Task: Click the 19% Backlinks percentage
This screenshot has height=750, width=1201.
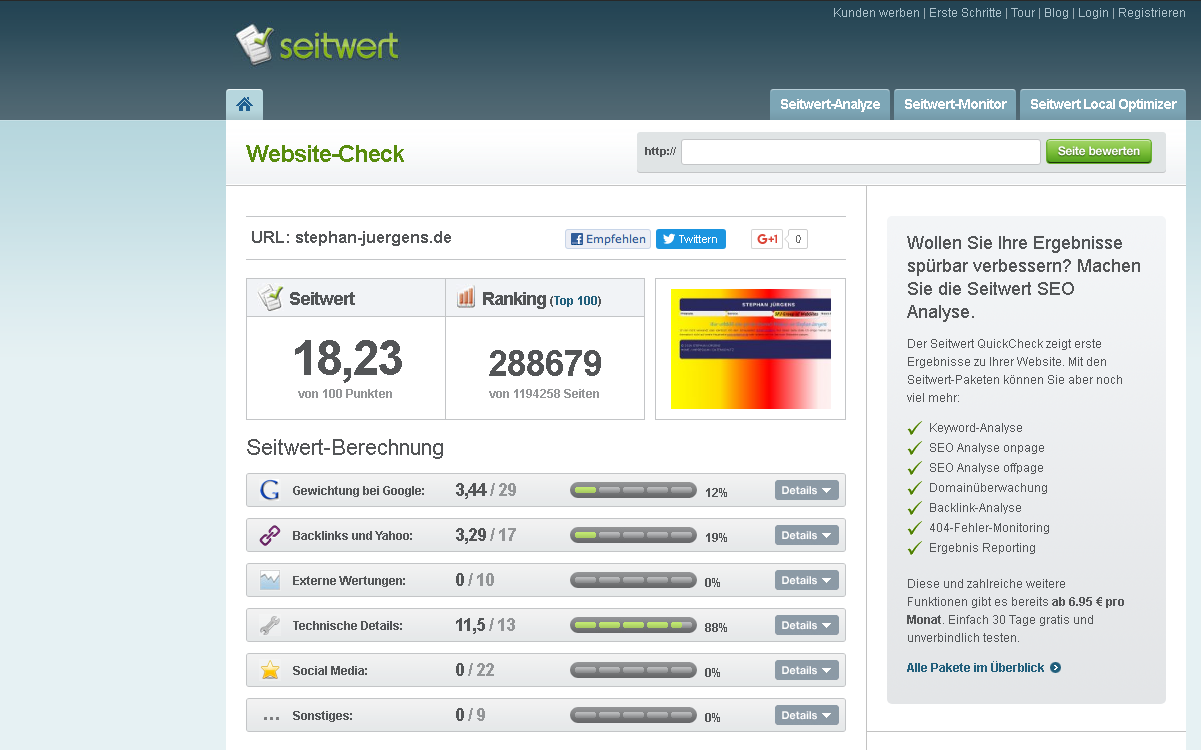Action: point(716,537)
